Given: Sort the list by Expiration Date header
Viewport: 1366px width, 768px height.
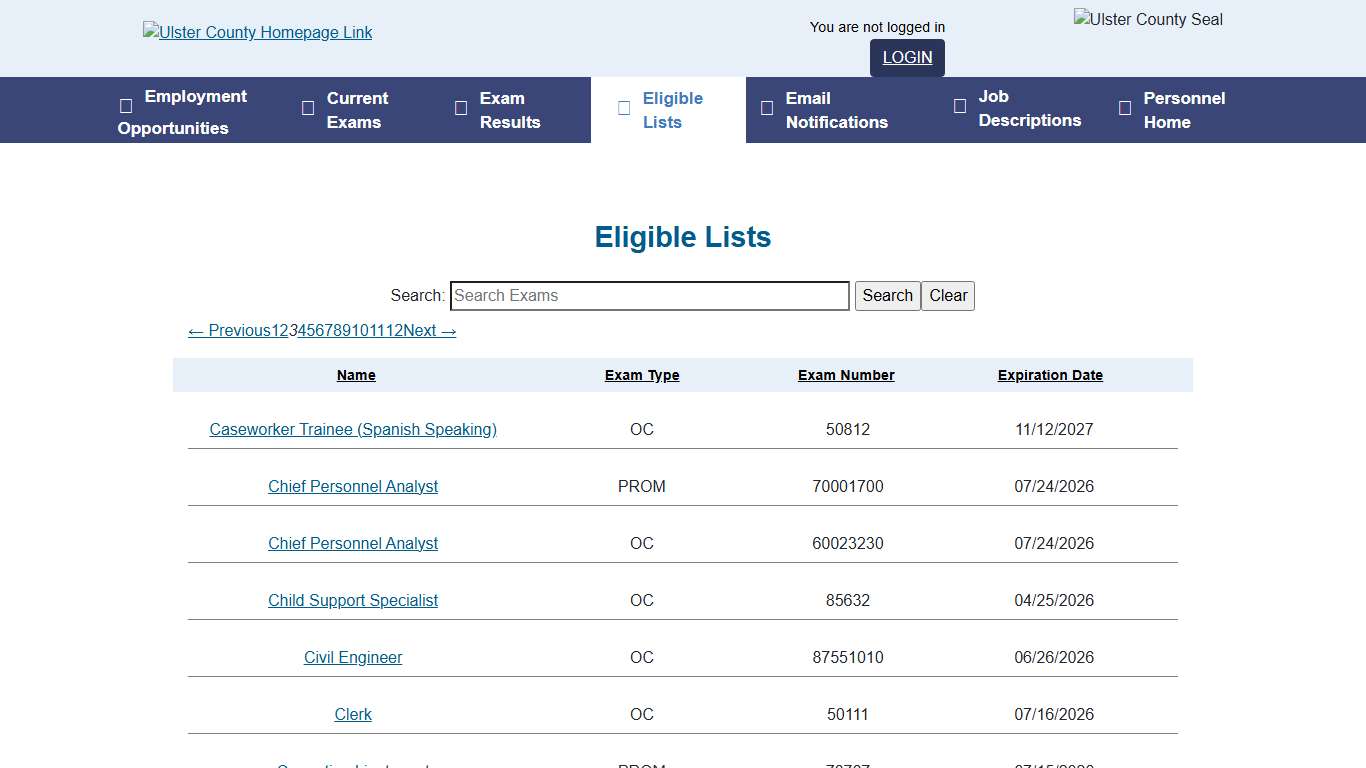Looking at the screenshot, I should [x=1050, y=375].
